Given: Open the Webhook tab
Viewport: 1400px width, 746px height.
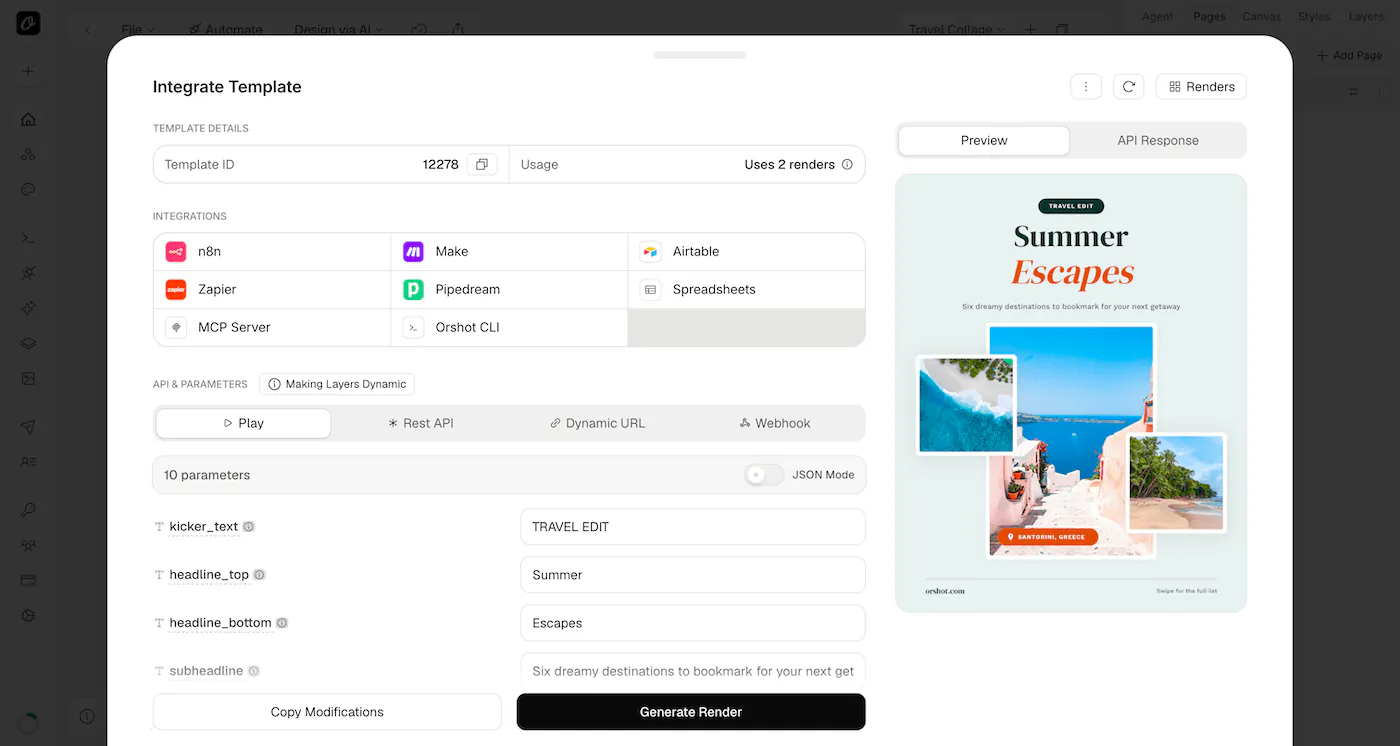Looking at the screenshot, I should click(x=775, y=423).
